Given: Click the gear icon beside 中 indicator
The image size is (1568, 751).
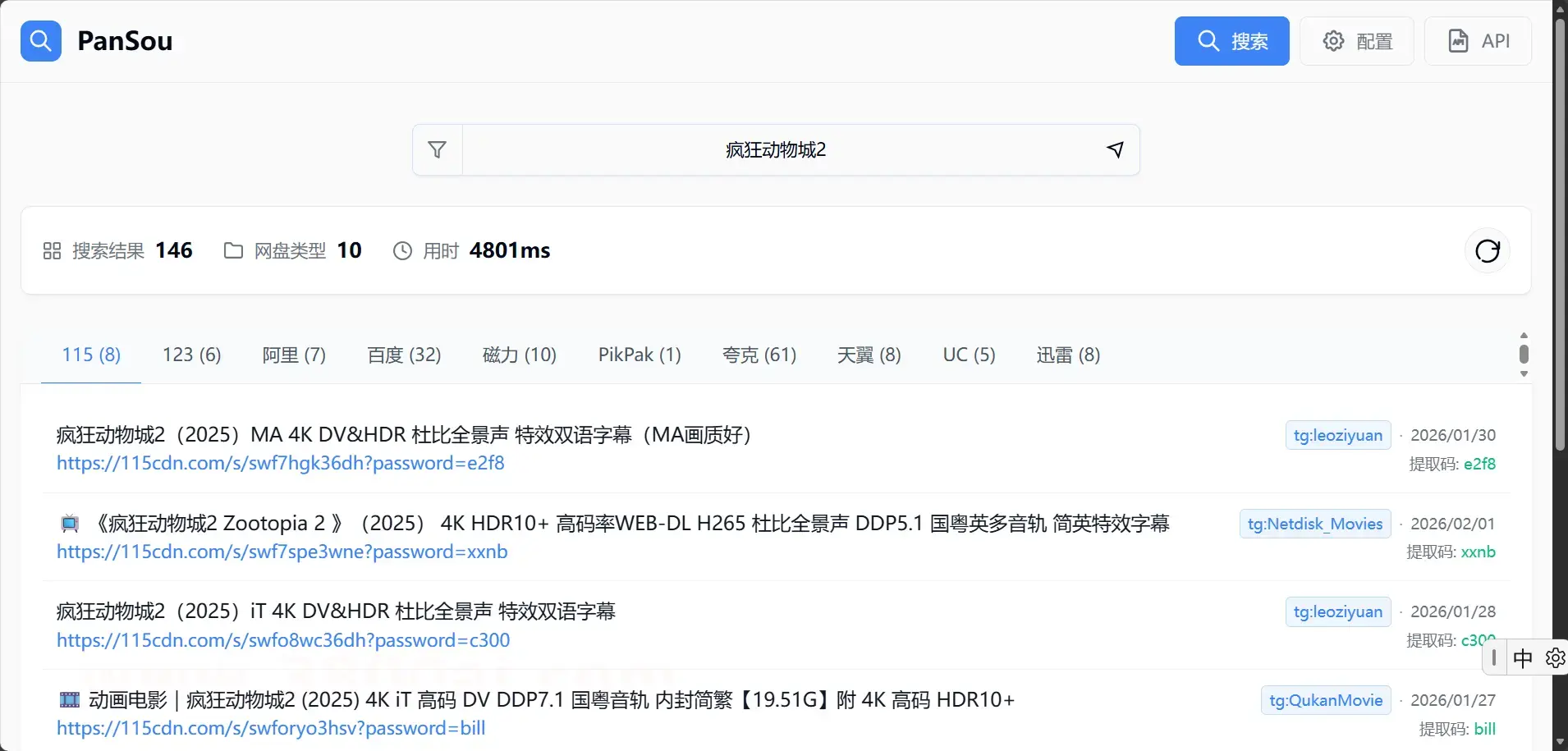Looking at the screenshot, I should [x=1555, y=658].
